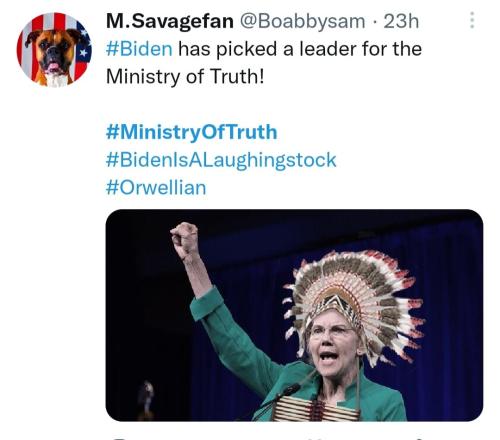Follow the #Biden hashtag

139,49
